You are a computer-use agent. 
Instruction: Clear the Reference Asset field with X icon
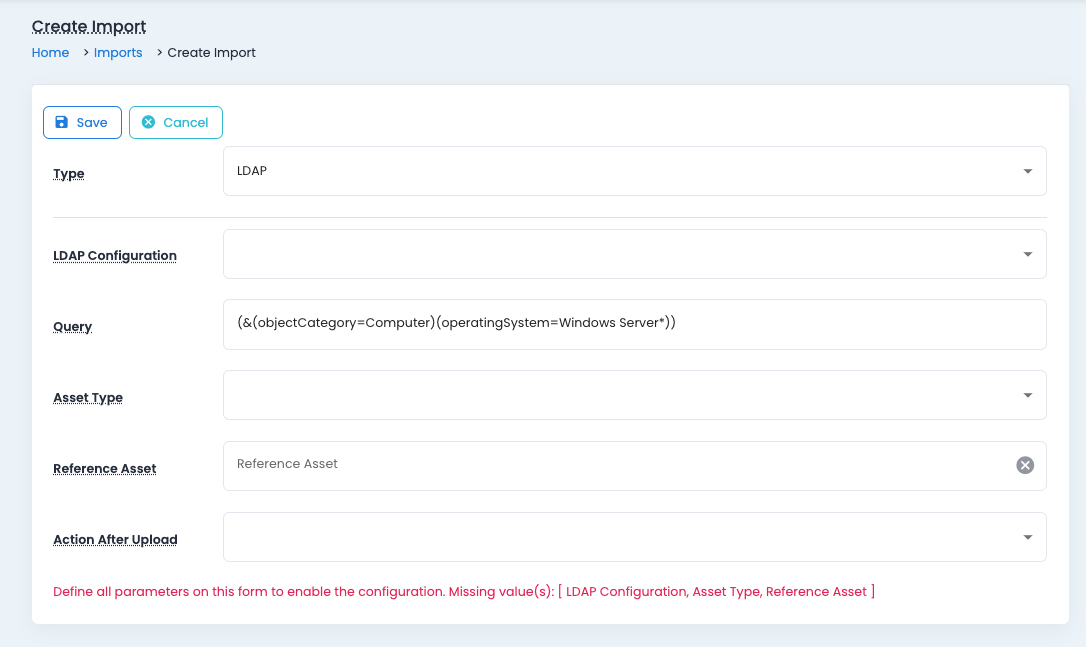pos(1025,465)
